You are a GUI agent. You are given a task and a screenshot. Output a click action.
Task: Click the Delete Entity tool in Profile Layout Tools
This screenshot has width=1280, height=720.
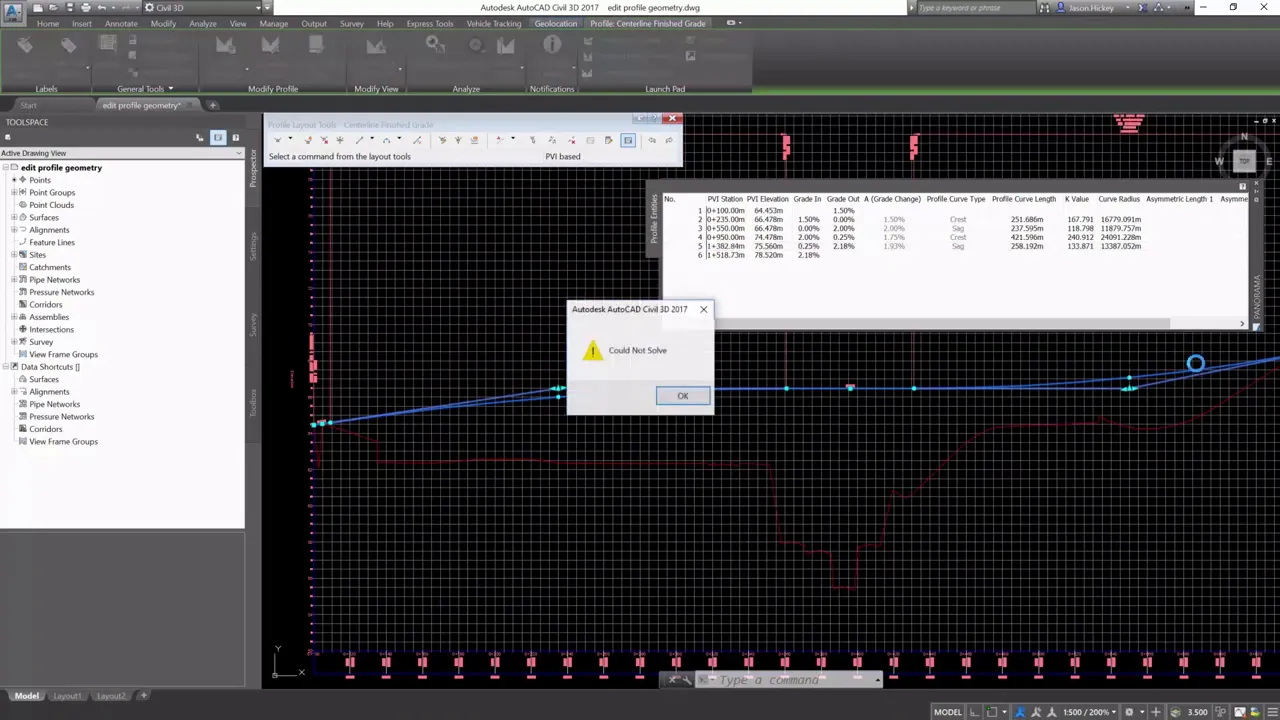point(571,140)
